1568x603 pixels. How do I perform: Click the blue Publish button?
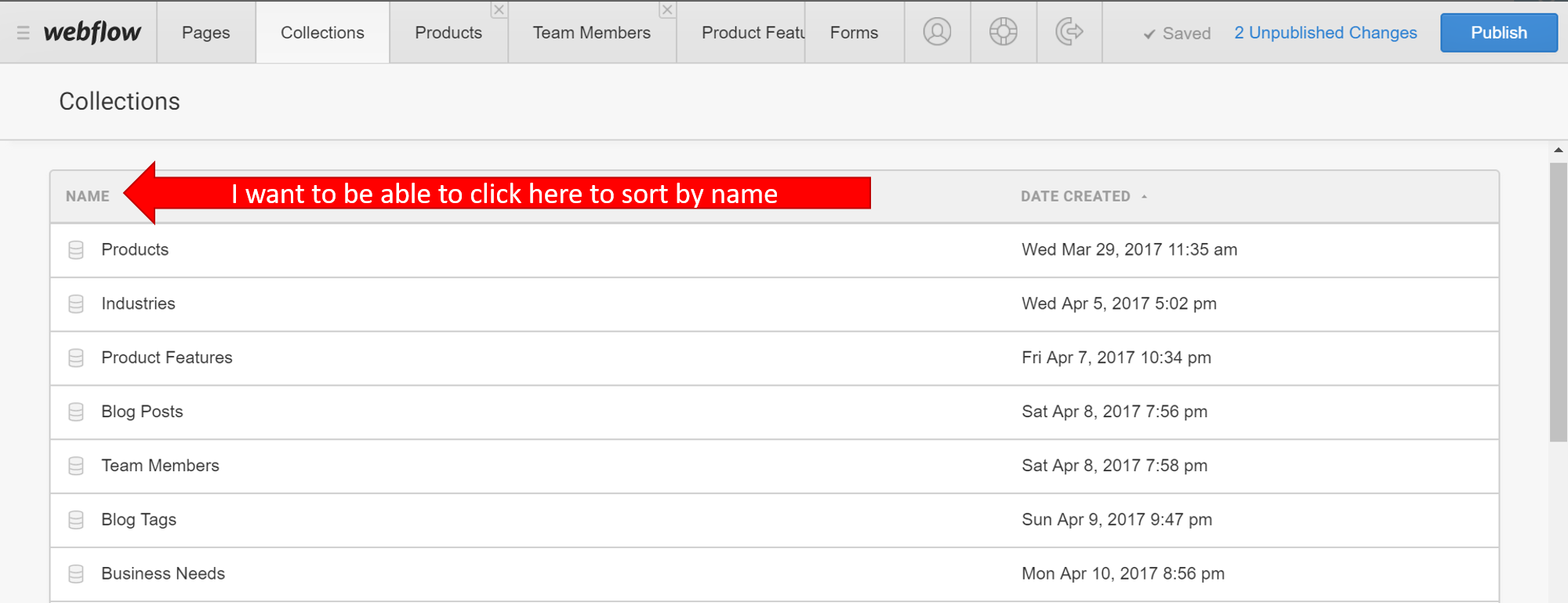(1499, 32)
